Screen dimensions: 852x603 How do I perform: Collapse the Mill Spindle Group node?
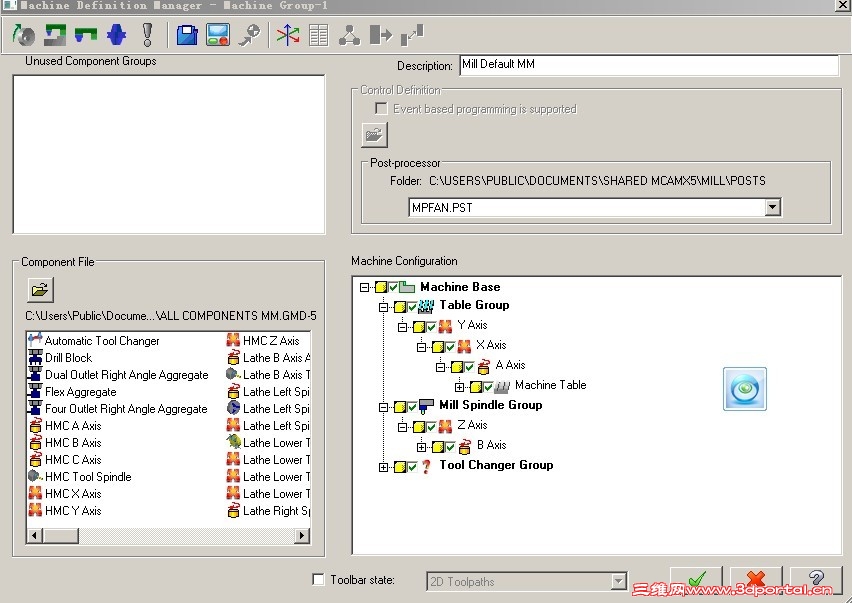point(384,407)
